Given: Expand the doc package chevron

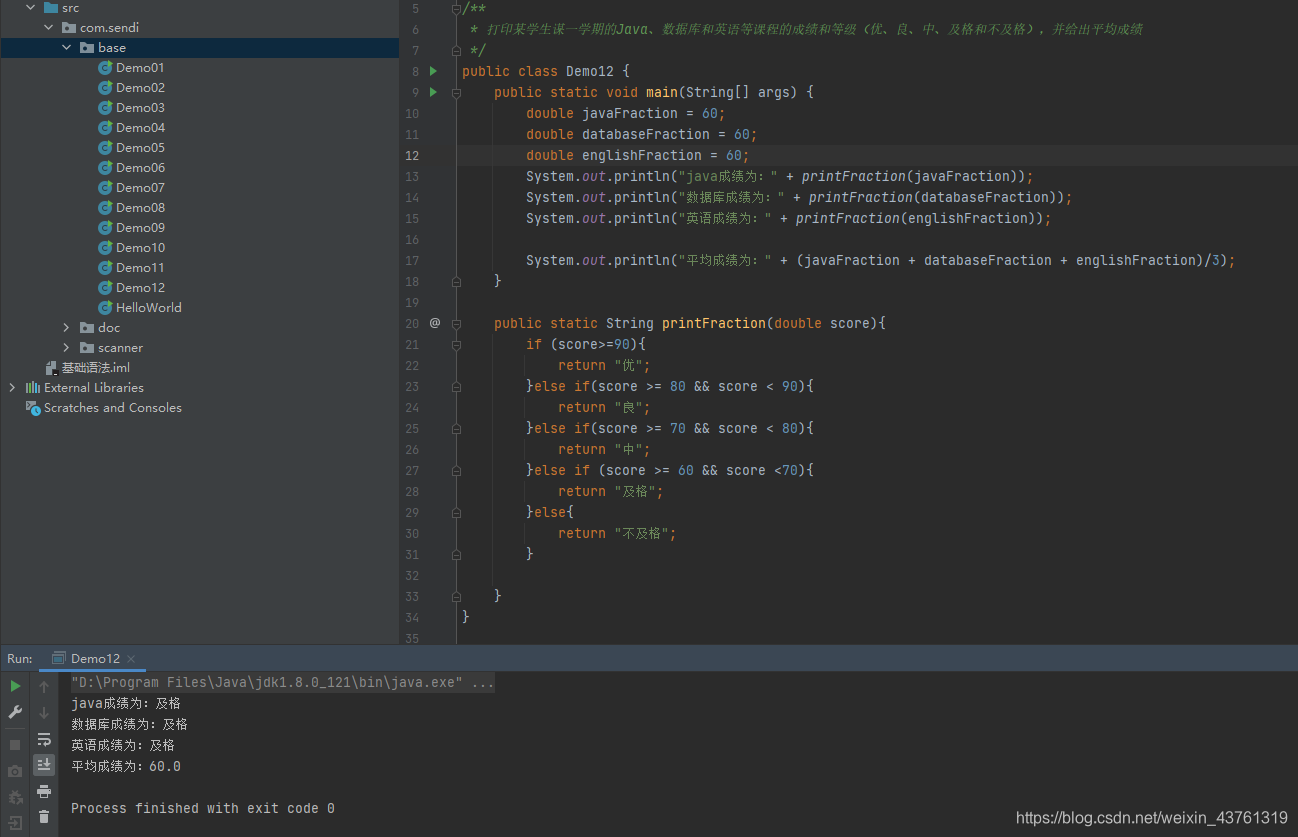Looking at the screenshot, I should (66, 328).
